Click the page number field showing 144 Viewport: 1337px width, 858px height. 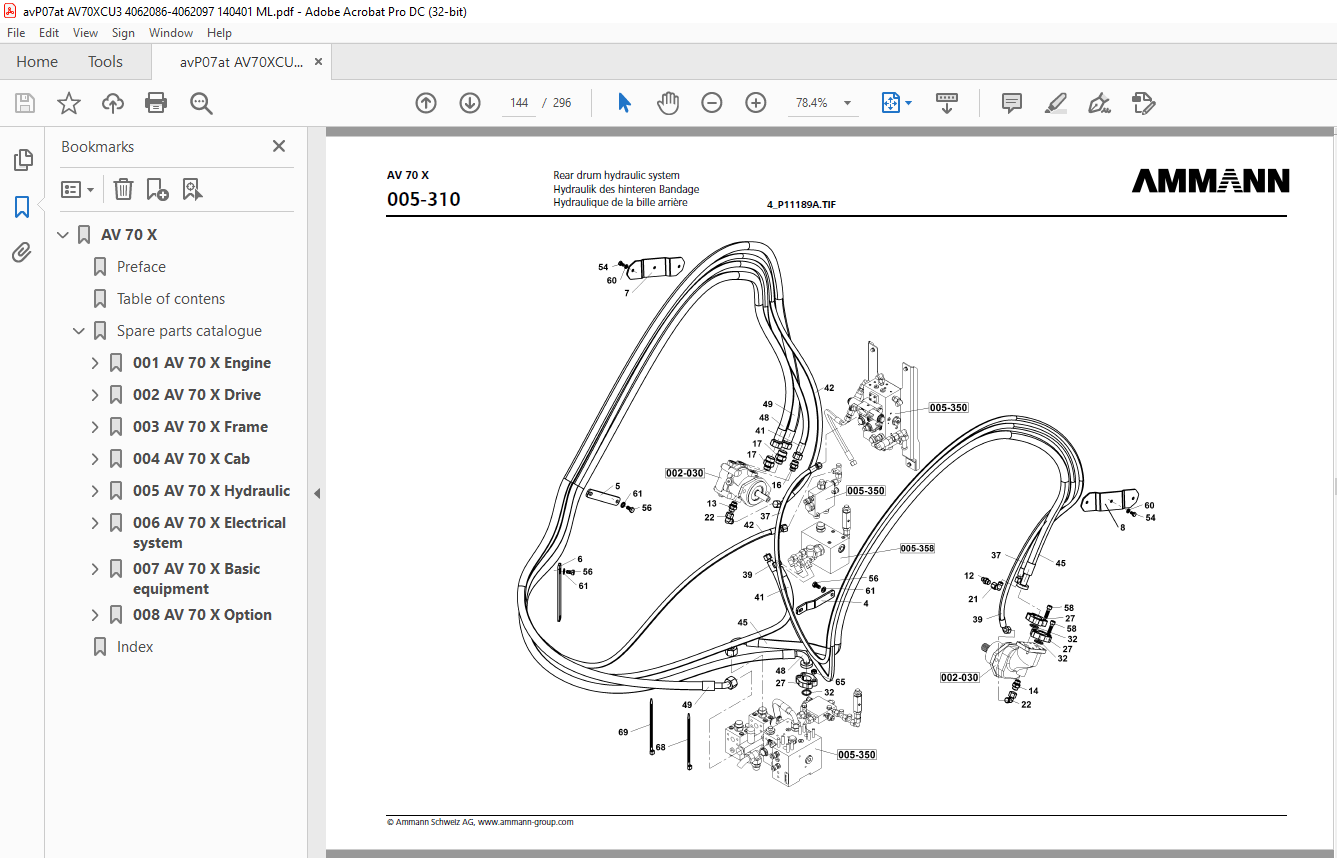(x=519, y=103)
